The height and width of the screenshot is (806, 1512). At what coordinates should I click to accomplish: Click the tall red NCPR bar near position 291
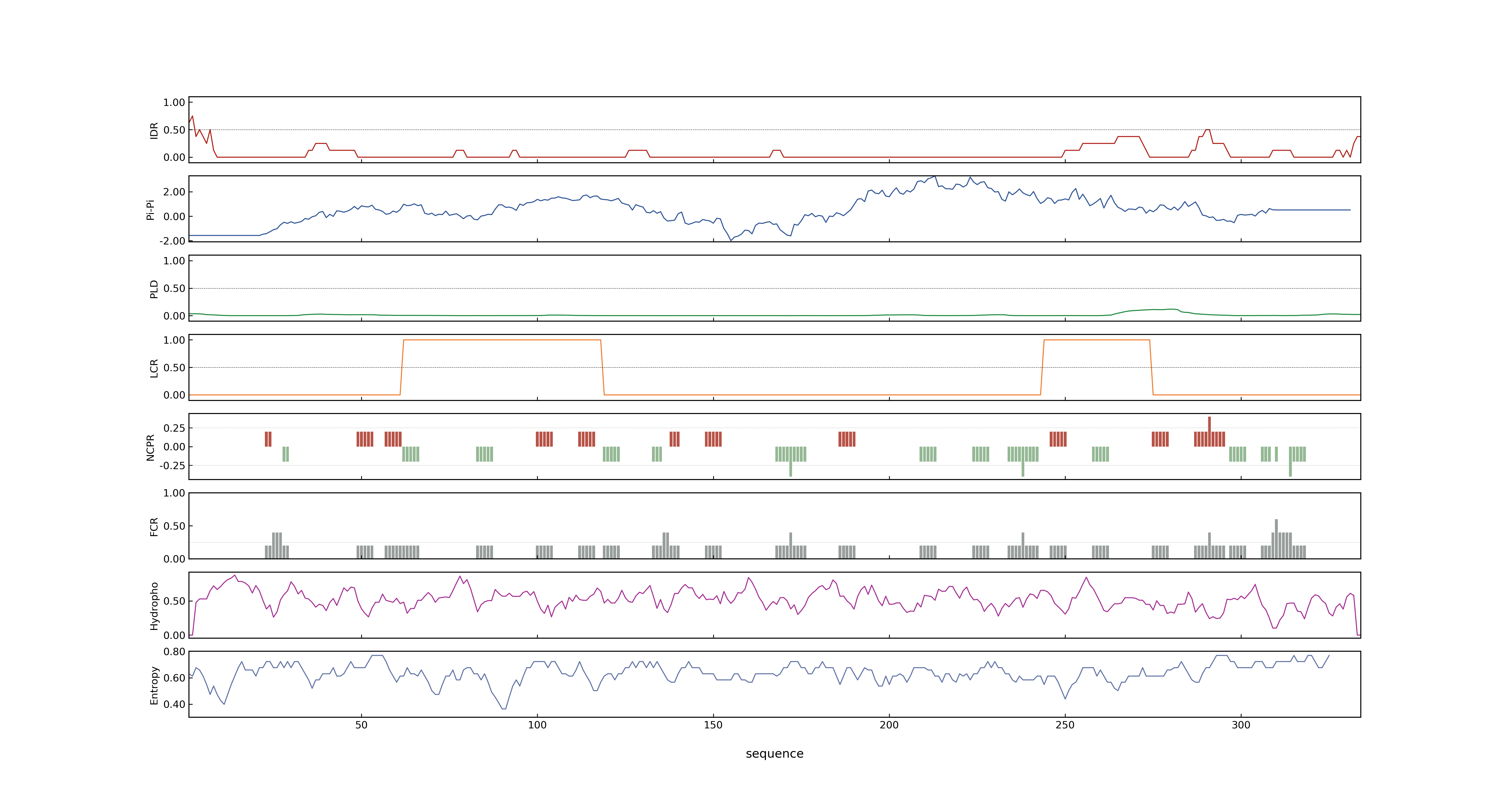1209,431
